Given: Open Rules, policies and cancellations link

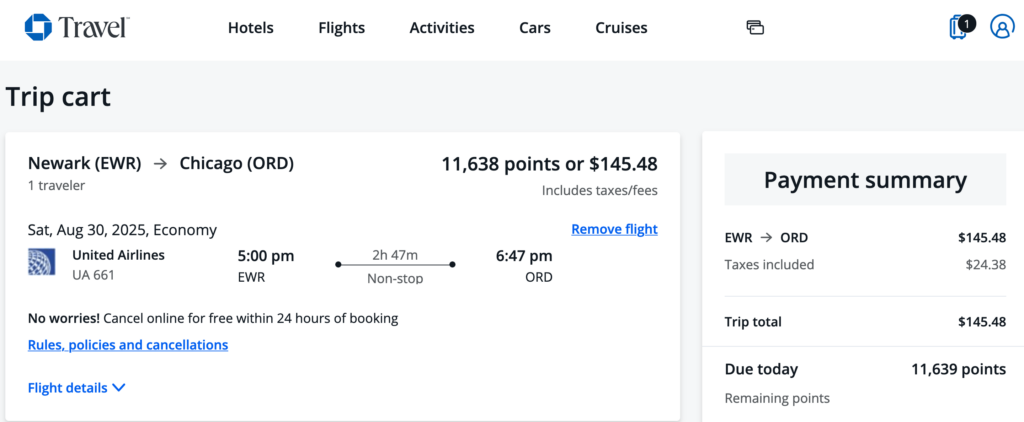Looking at the screenshot, I should pyautogui.click(x=128, y=345).
